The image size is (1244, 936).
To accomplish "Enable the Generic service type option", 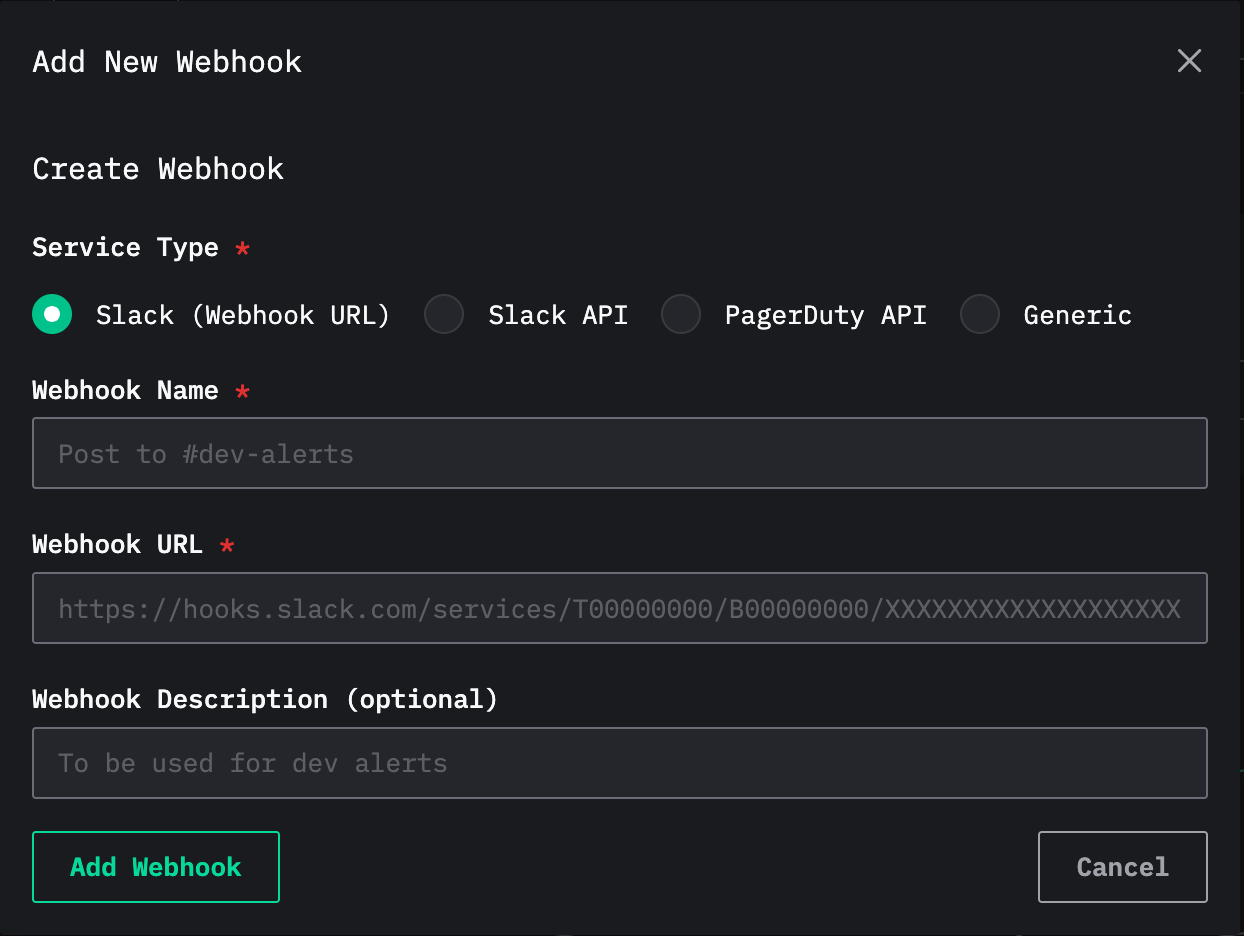I will click(980, 314).
